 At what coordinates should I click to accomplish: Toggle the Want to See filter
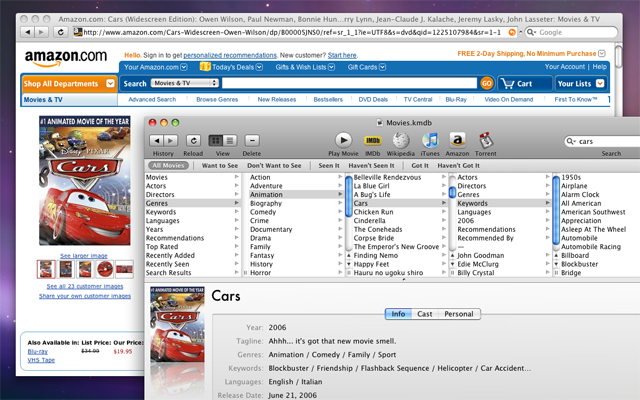pos(219,165)
